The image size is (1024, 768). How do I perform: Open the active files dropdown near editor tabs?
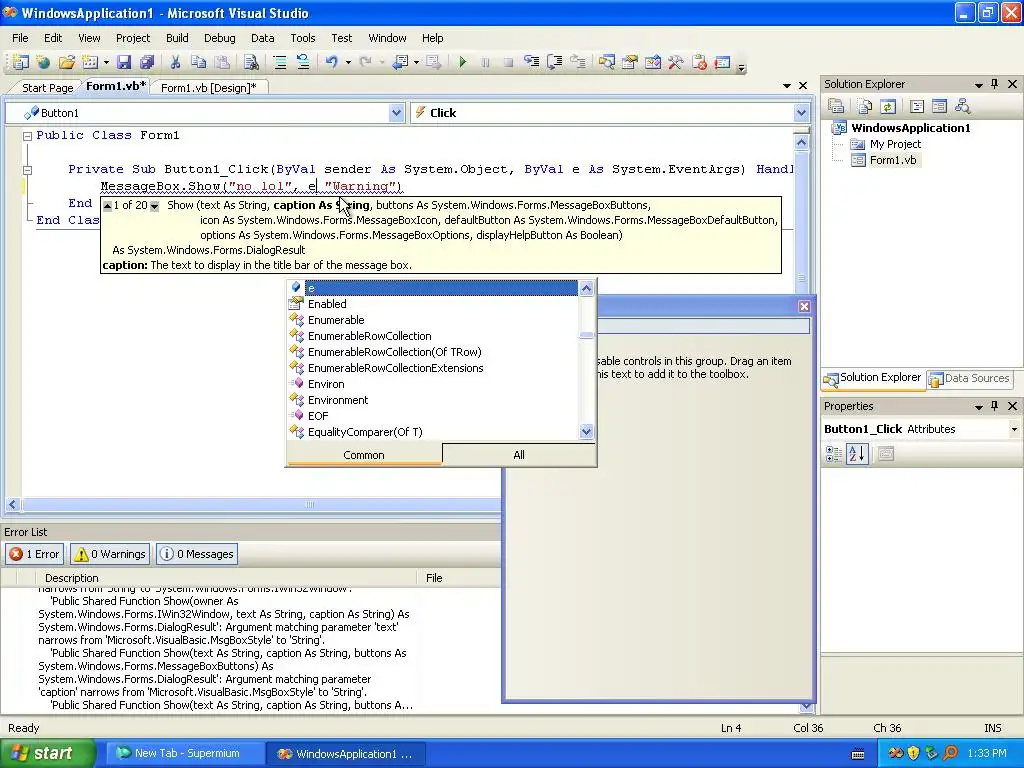[787, 86]
